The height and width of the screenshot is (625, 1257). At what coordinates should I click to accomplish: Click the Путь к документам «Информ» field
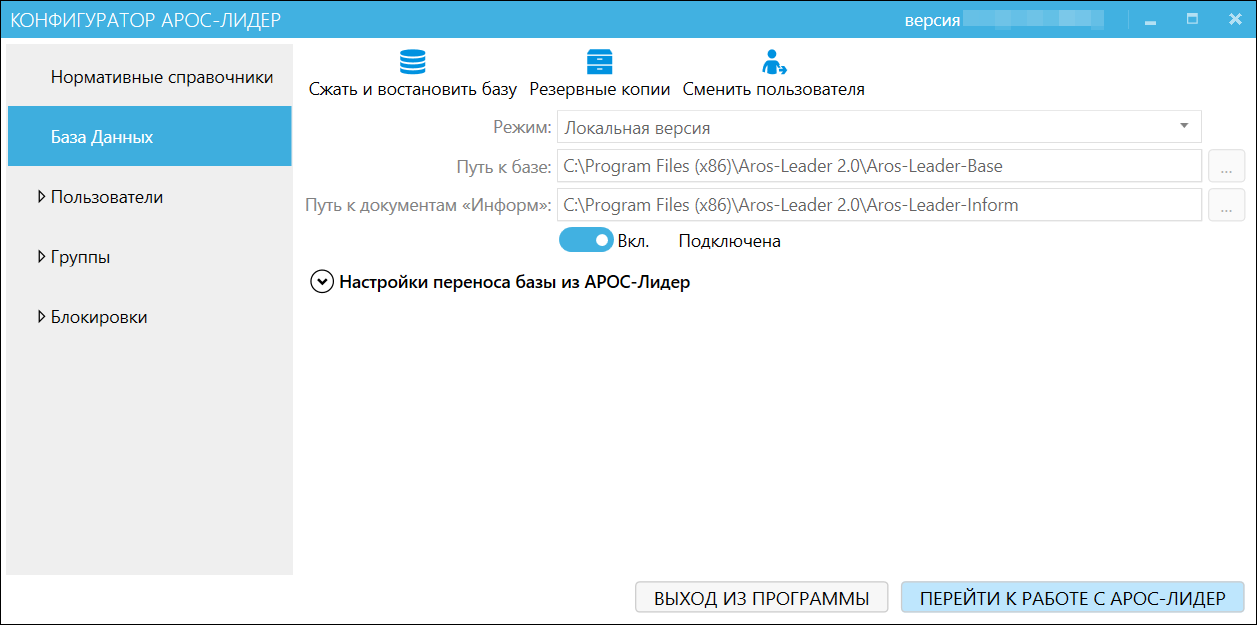click(879, 206)
